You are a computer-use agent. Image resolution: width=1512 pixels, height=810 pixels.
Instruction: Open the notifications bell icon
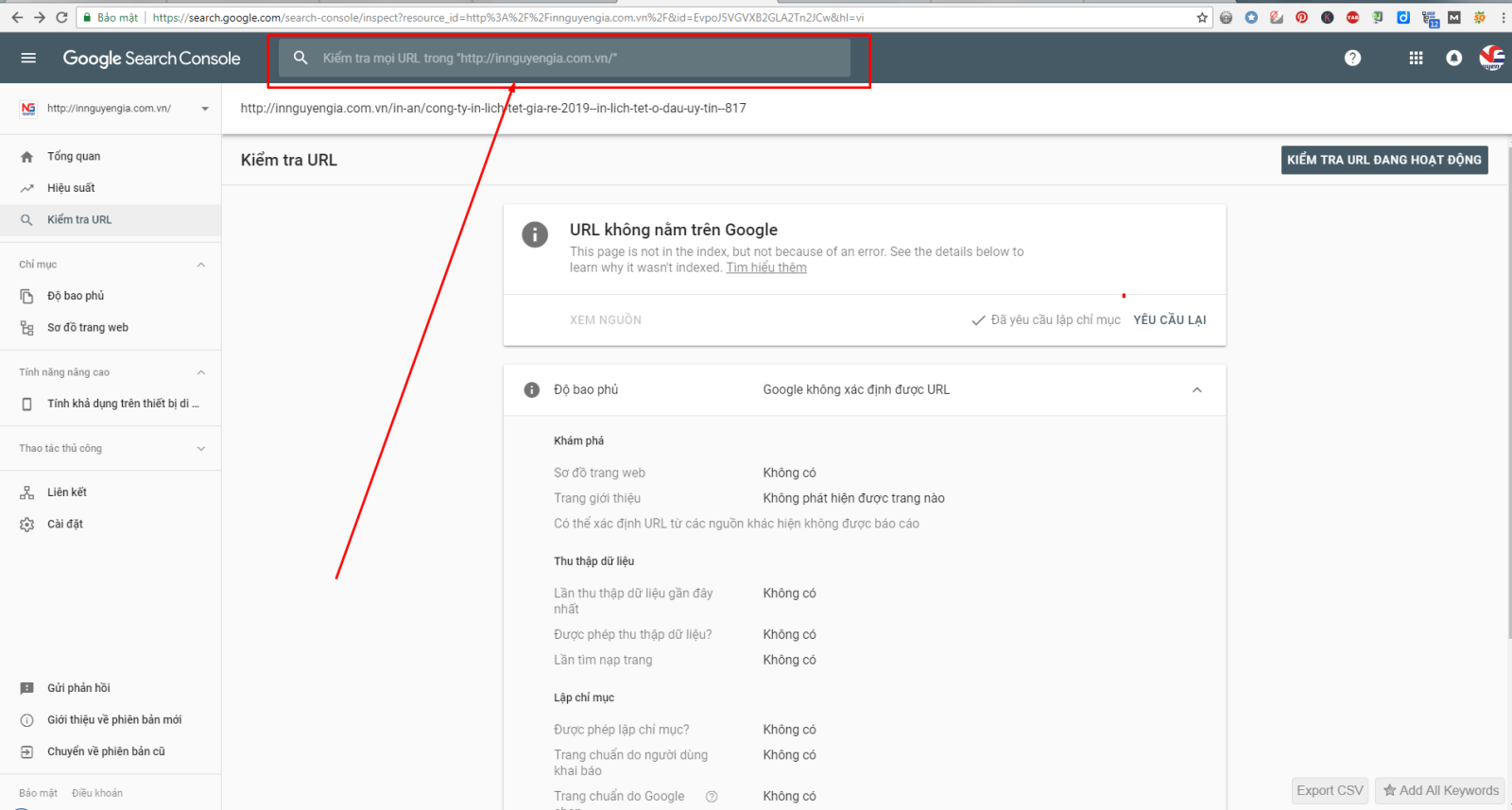coord(1453,58)
